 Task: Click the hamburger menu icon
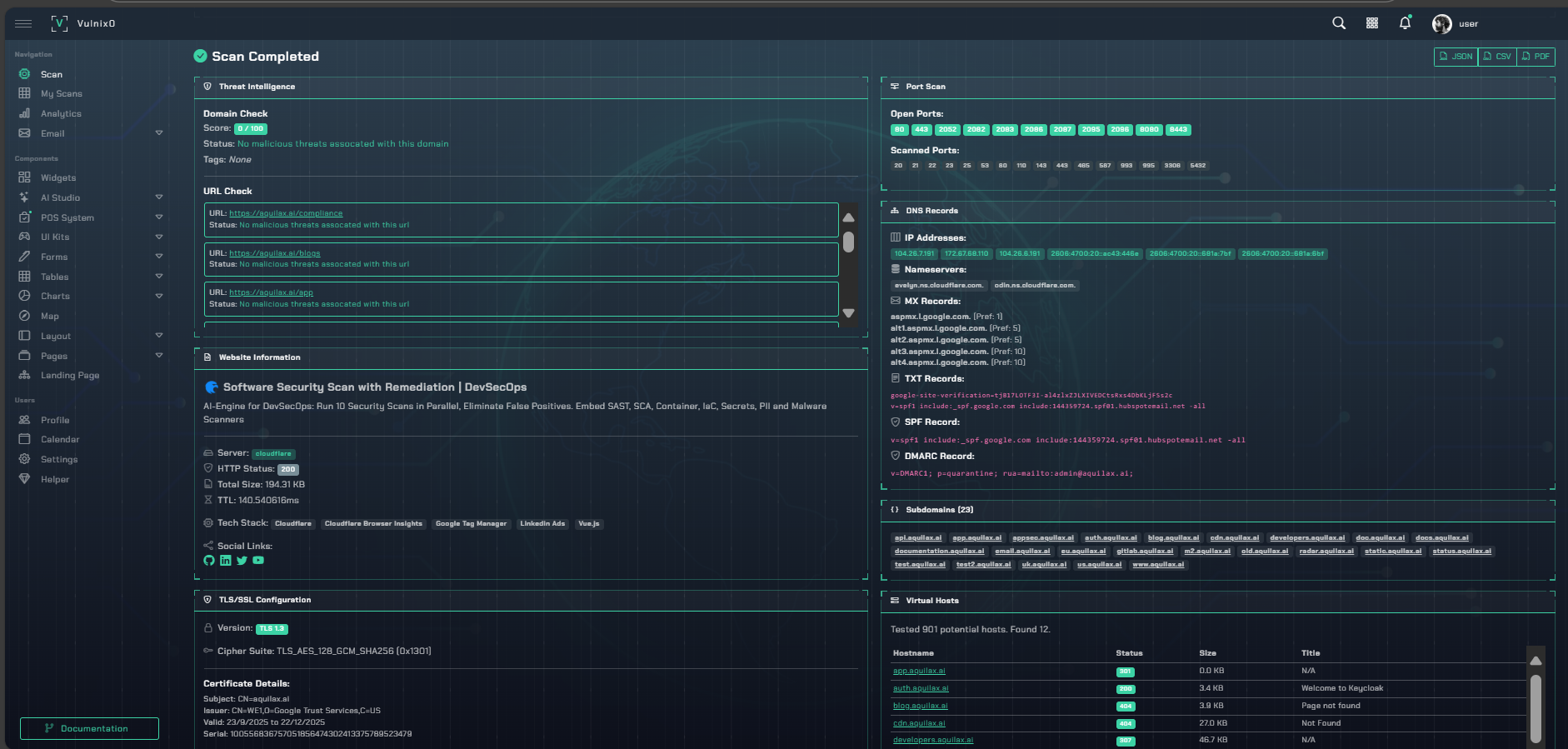(x=23, y=23)
